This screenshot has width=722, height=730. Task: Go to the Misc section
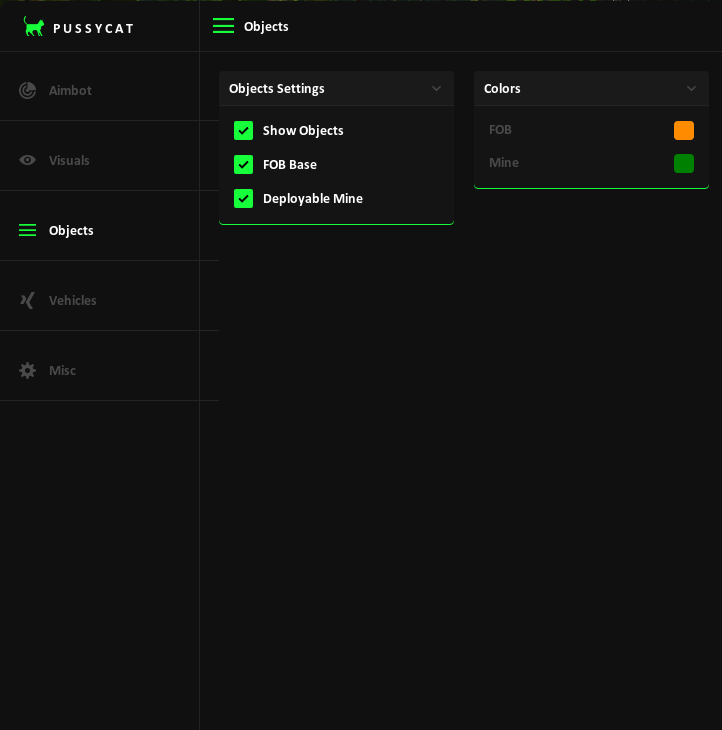click(62, 370)
